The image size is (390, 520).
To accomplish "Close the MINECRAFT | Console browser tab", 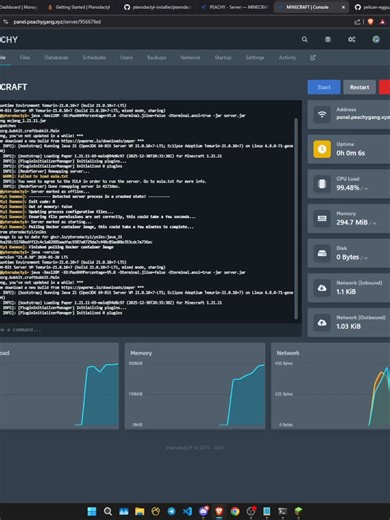I will point(343,7).
